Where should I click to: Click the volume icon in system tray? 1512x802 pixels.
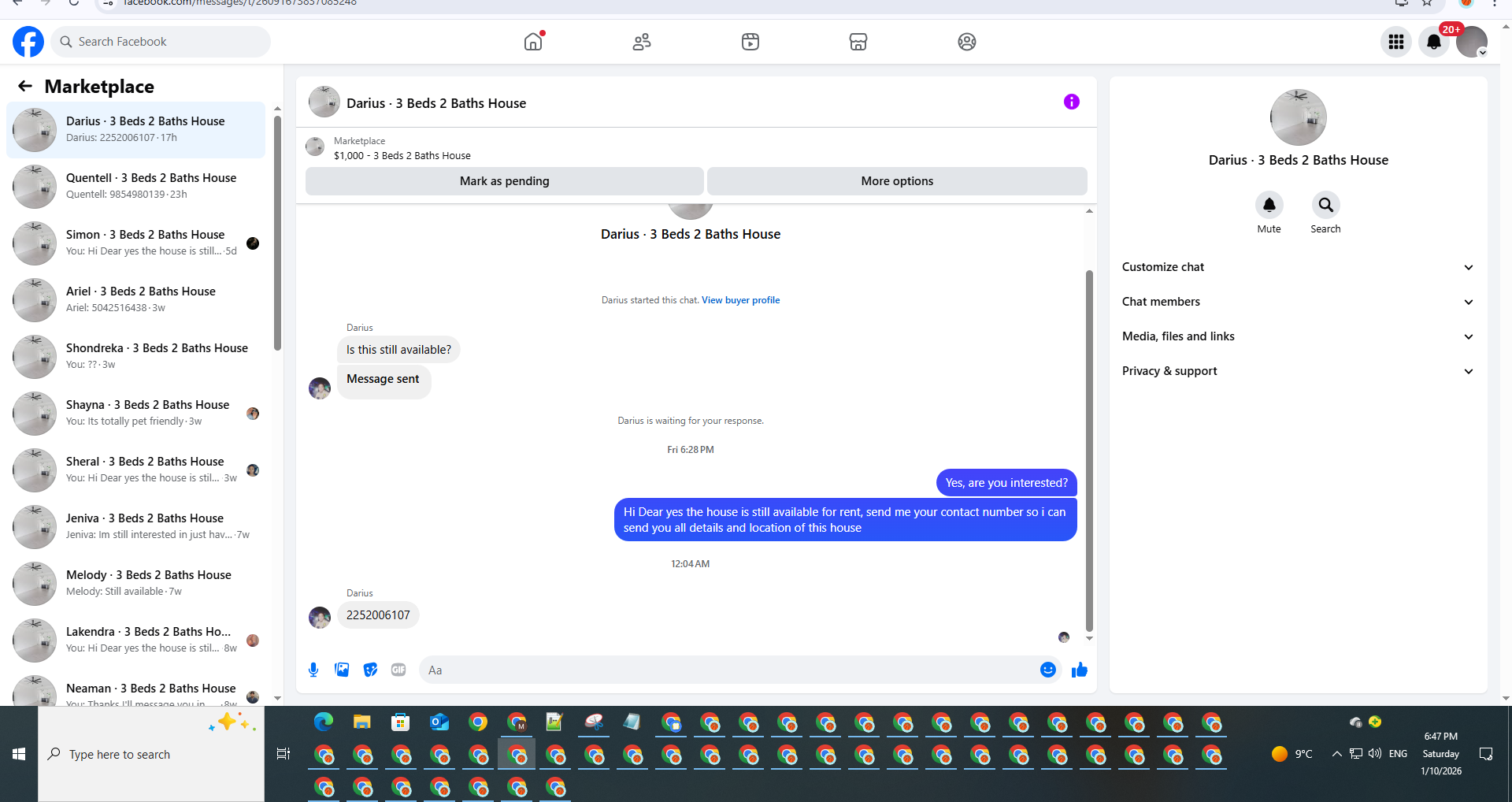(1375, 754)
